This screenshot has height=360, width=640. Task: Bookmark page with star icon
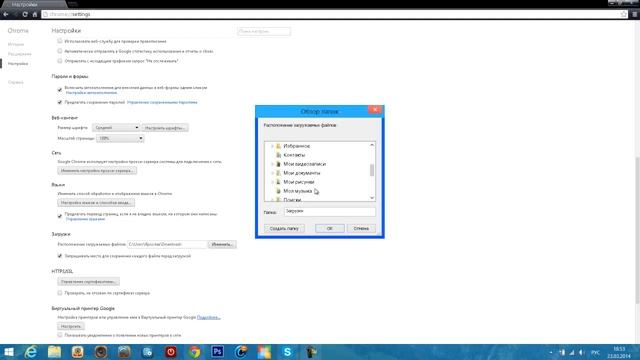pyautogui.click(x=624, y=14)
